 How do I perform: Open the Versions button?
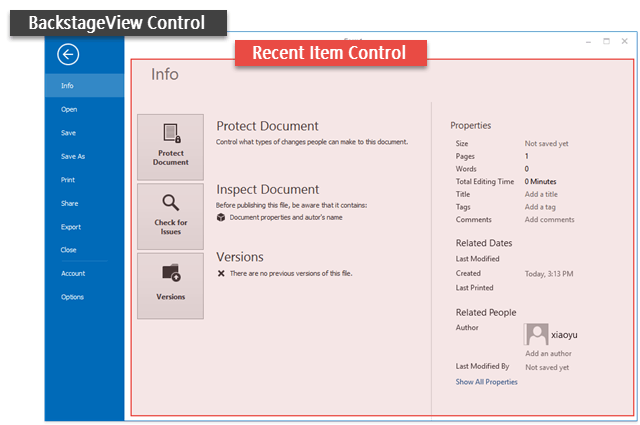[170, 285]
